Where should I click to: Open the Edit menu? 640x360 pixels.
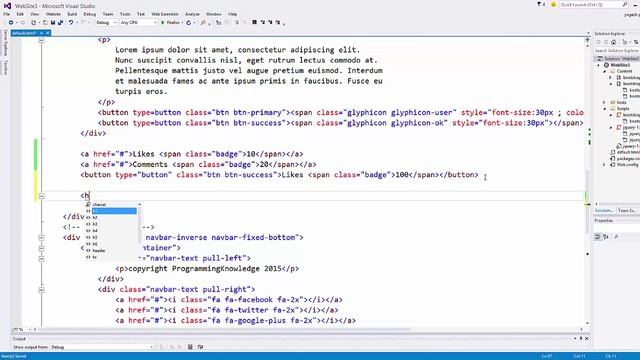click(x=20, y=14)
